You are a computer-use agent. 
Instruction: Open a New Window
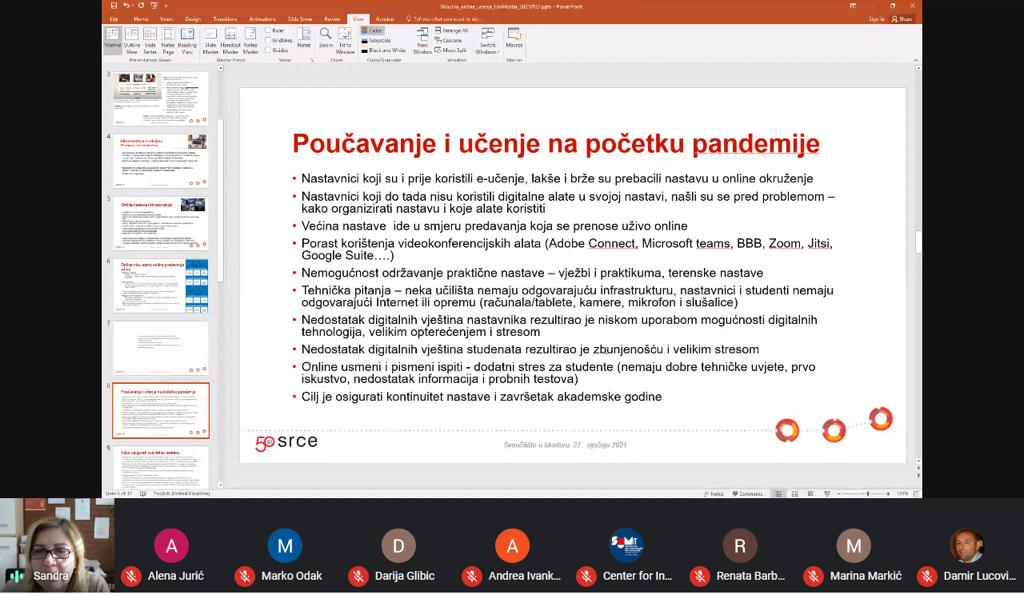[x=423, y=42]
